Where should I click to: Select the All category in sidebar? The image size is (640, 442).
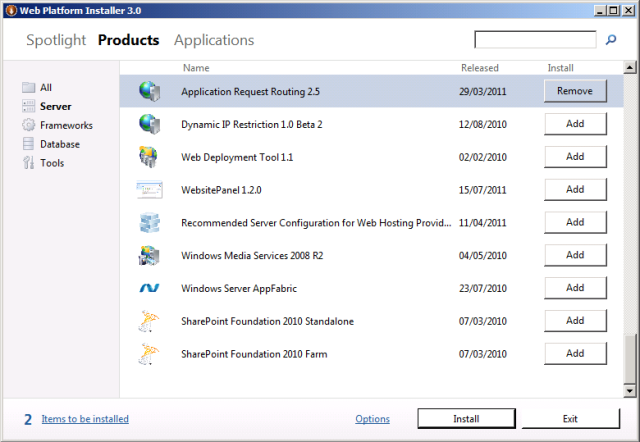pos(45,88)
